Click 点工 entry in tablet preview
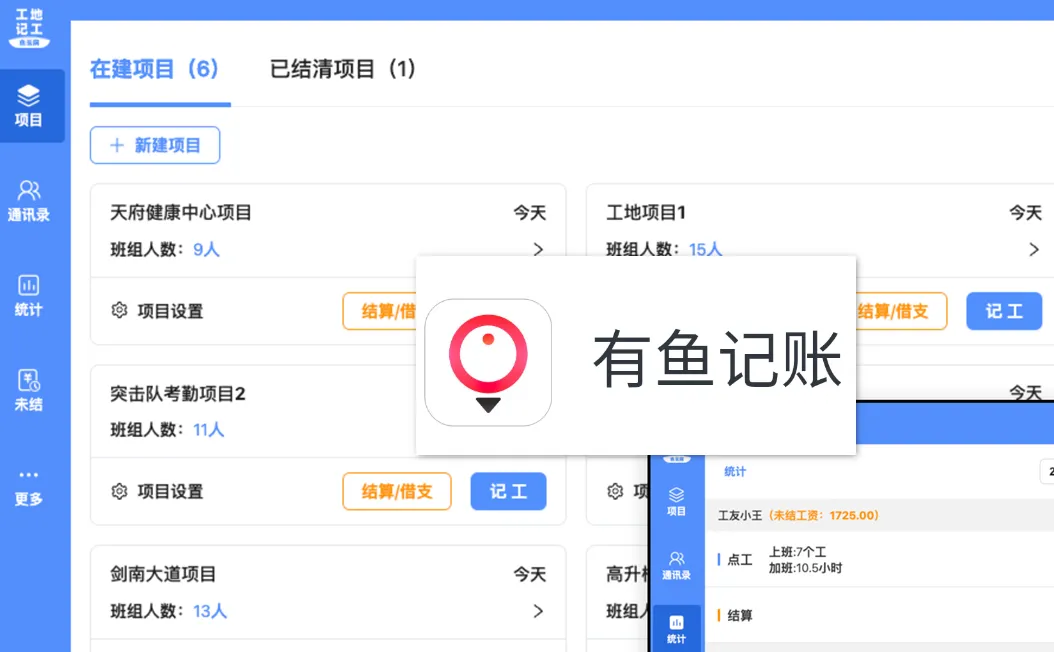Viewport: 1054px width, 652px height. pos(740,559)
